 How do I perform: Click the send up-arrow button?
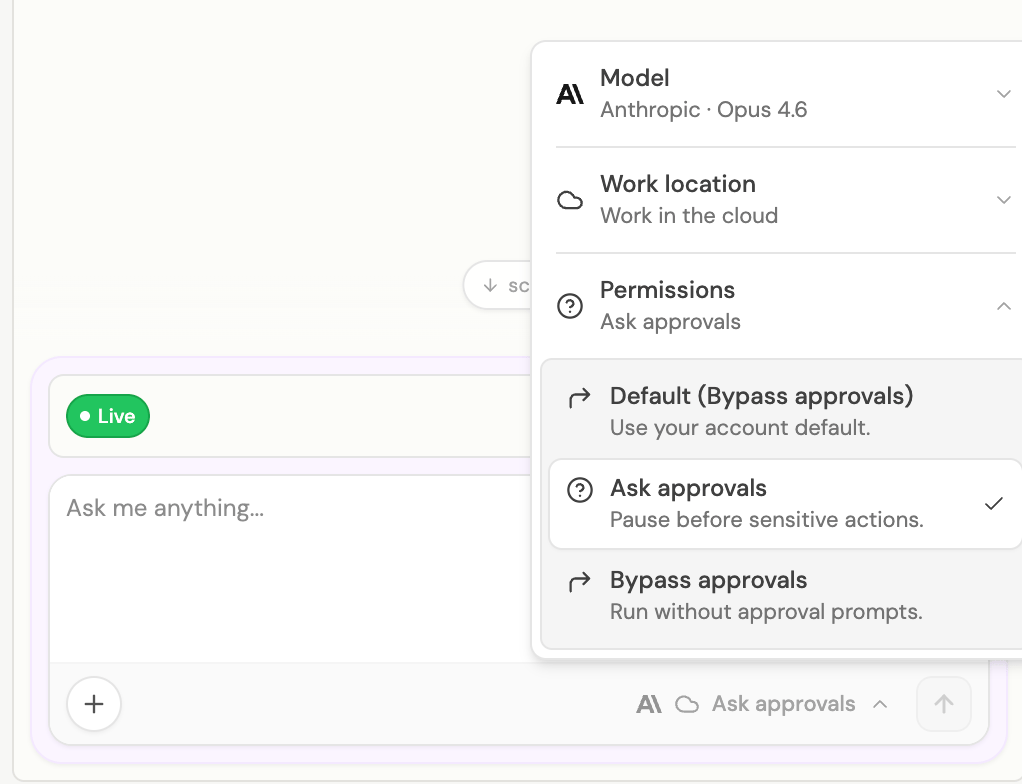pos(944,704)
